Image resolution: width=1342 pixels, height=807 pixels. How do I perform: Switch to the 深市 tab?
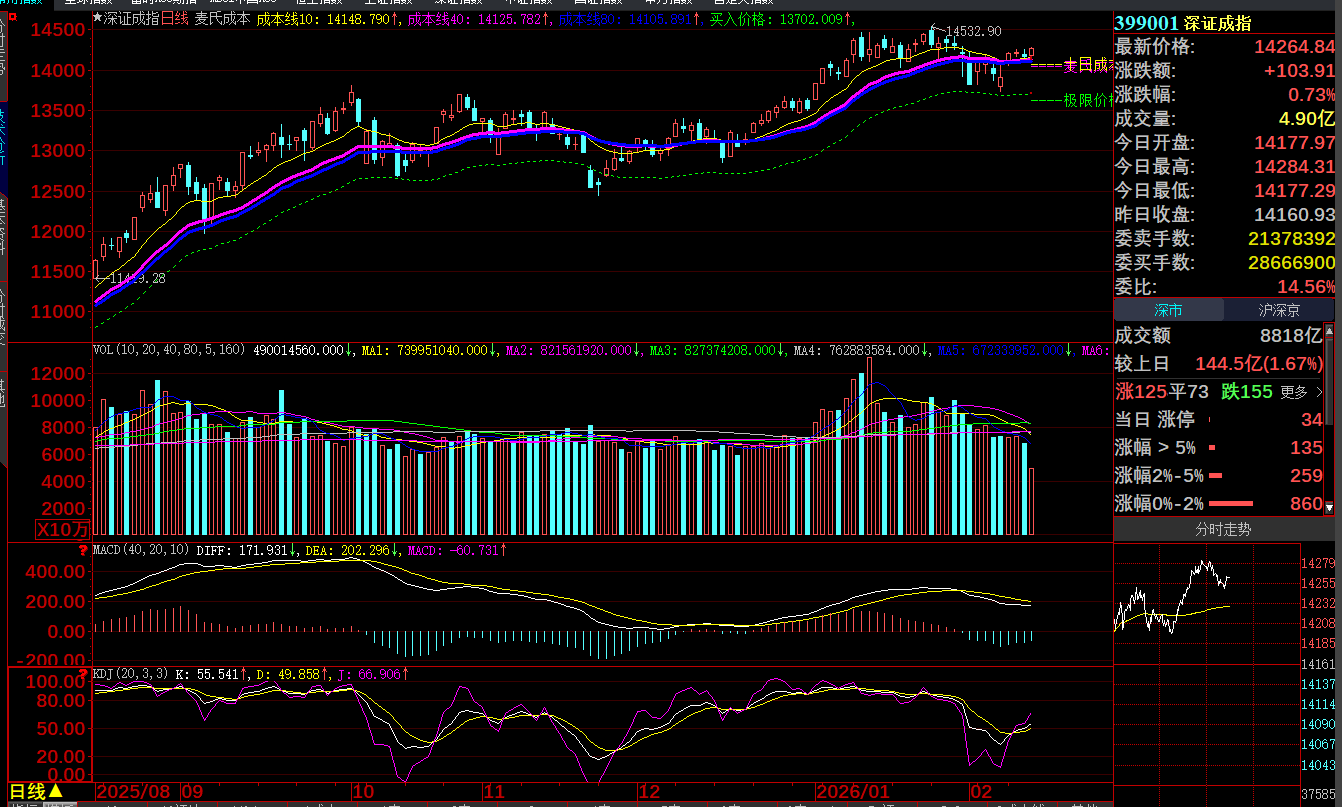point(1168,310)
